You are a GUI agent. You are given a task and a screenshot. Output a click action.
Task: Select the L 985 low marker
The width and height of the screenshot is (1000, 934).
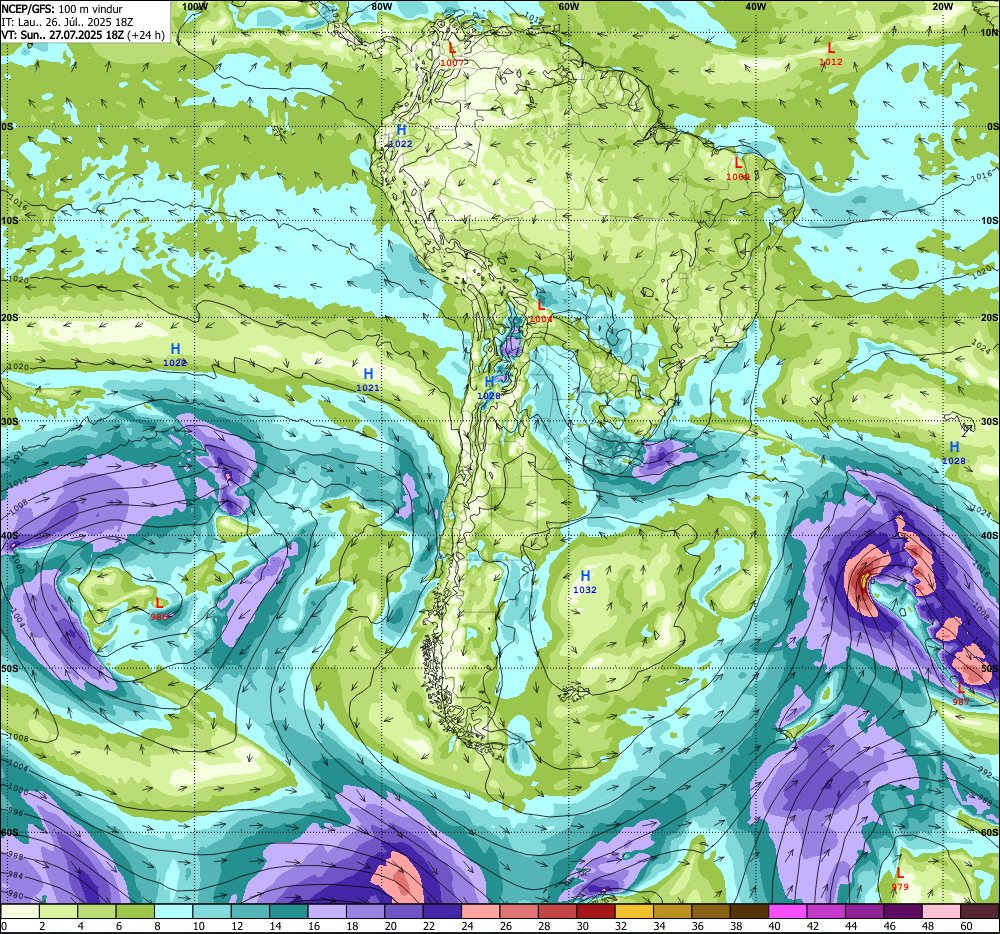pyautogui.click(x=159, y=609)
